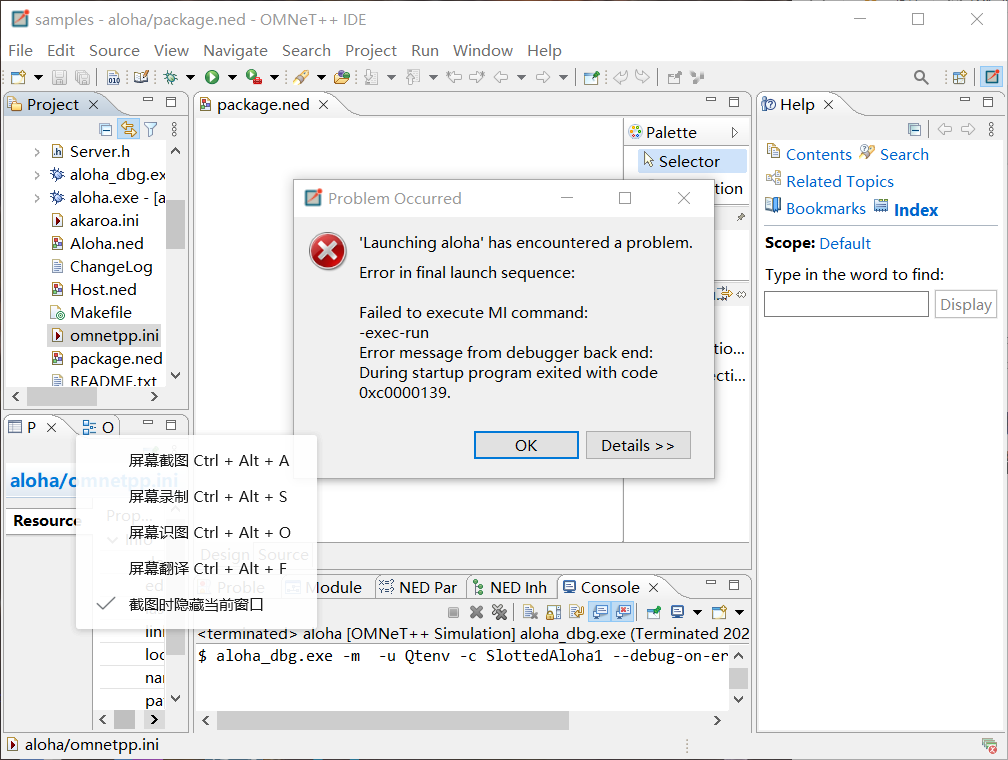Toggle Link with Editor in Project panel
The width and height of the screenshot is (1008, 760).
[x=129, y=129]
